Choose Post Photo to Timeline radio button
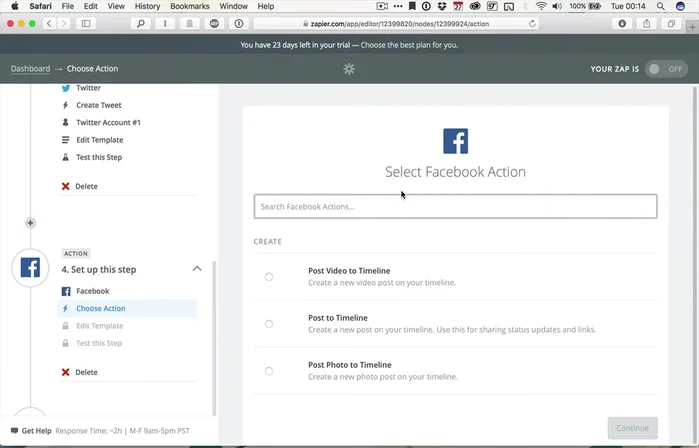The width and height of the screenshot is (699, 448). [269, 371]
